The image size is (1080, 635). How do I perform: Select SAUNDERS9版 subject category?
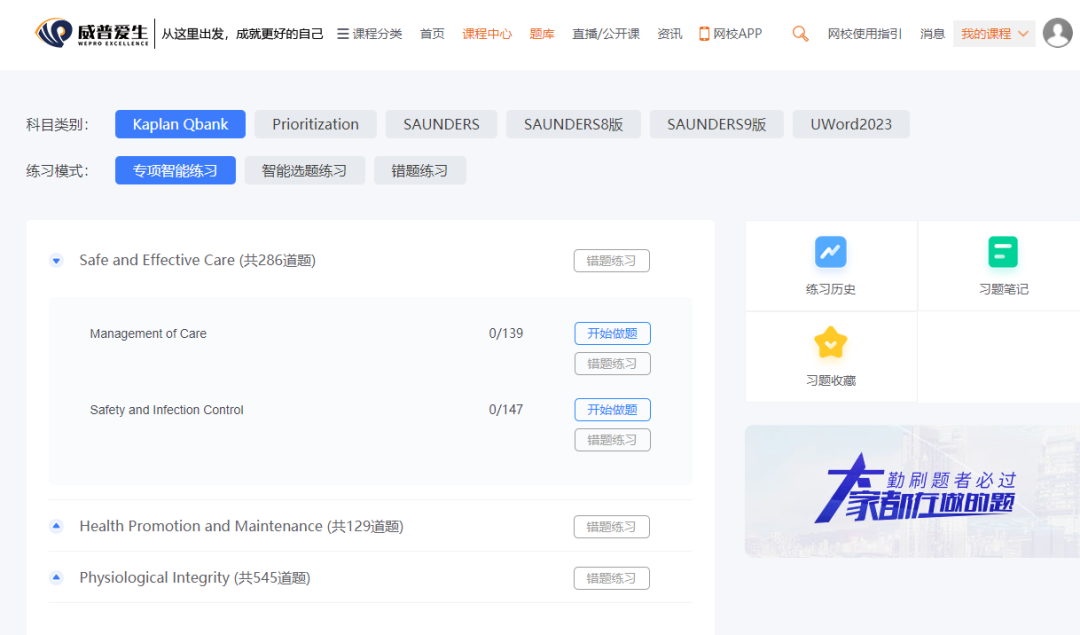click(716, 124)
